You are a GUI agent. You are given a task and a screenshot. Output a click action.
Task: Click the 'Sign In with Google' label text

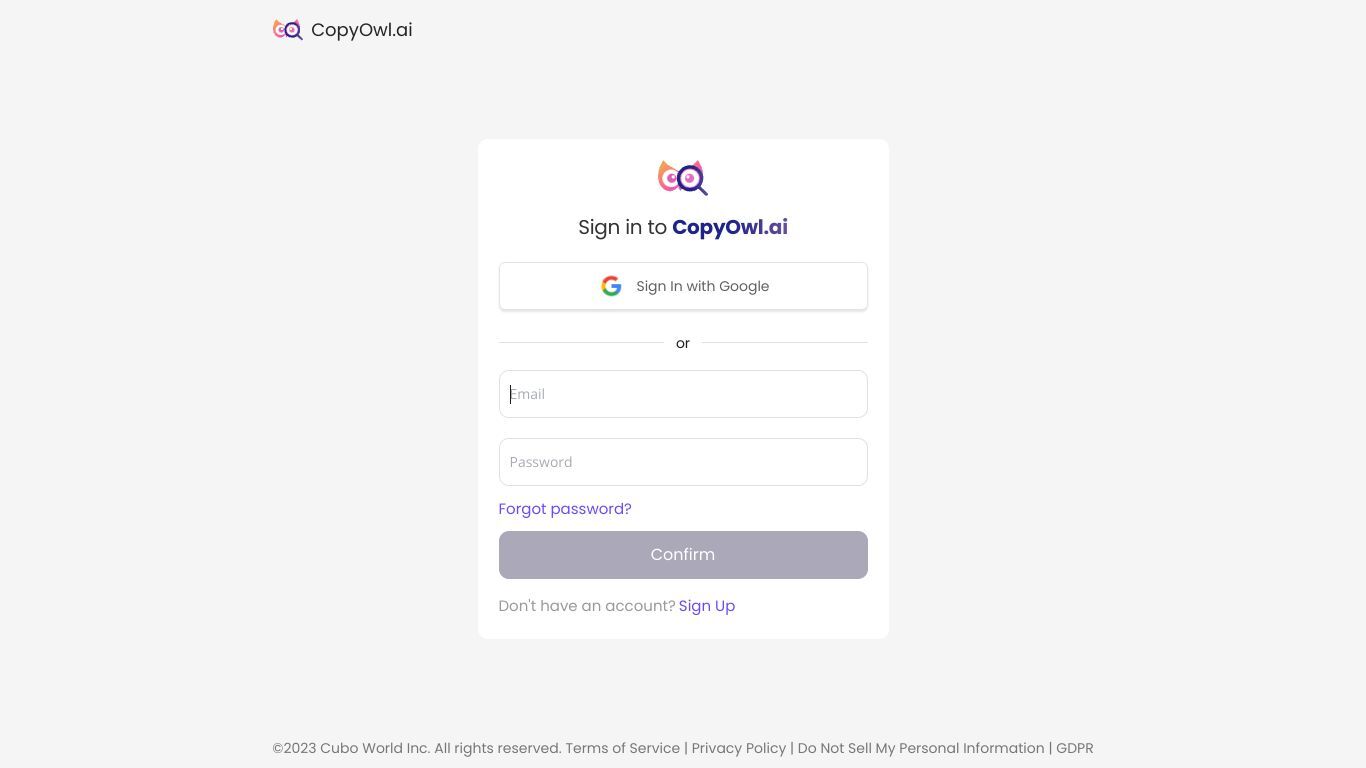tap(703, 286)
